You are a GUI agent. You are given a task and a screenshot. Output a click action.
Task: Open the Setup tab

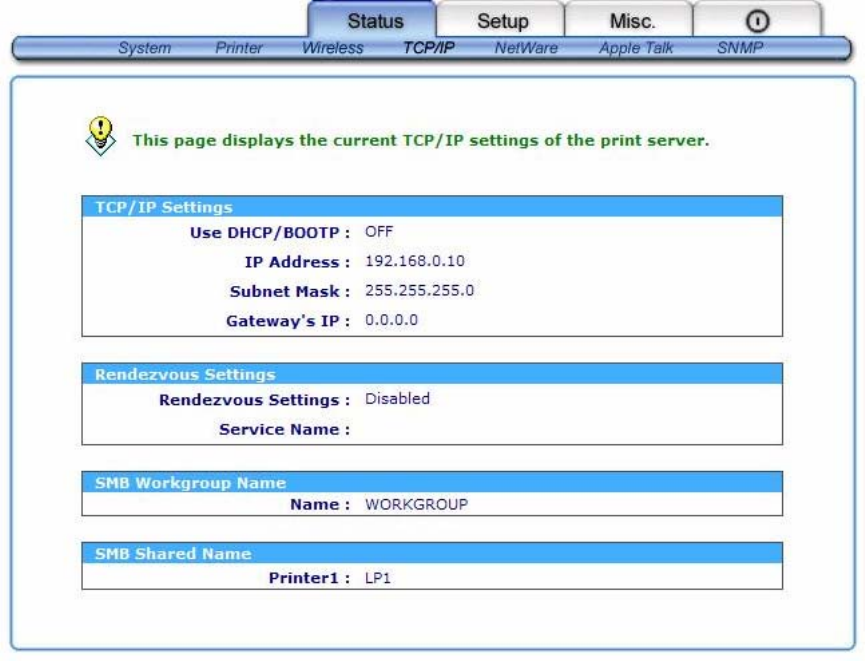[x=503, y=21]
